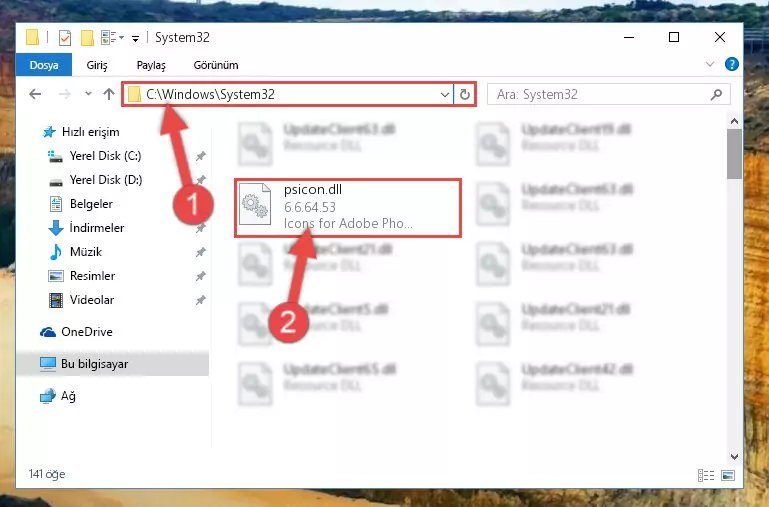Click the İndirmeler download arrow icon

[x=56, y=228]
